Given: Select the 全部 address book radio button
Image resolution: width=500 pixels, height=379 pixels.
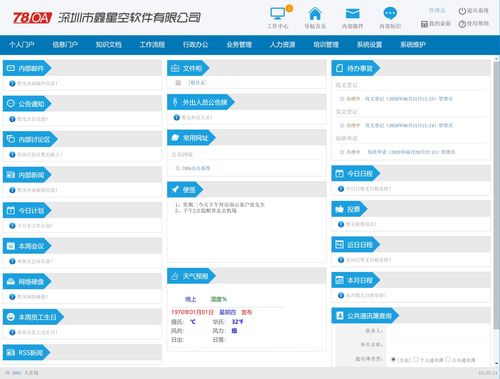Looking at the screenshot, I should pyautogui.click(x=393, y=359).
